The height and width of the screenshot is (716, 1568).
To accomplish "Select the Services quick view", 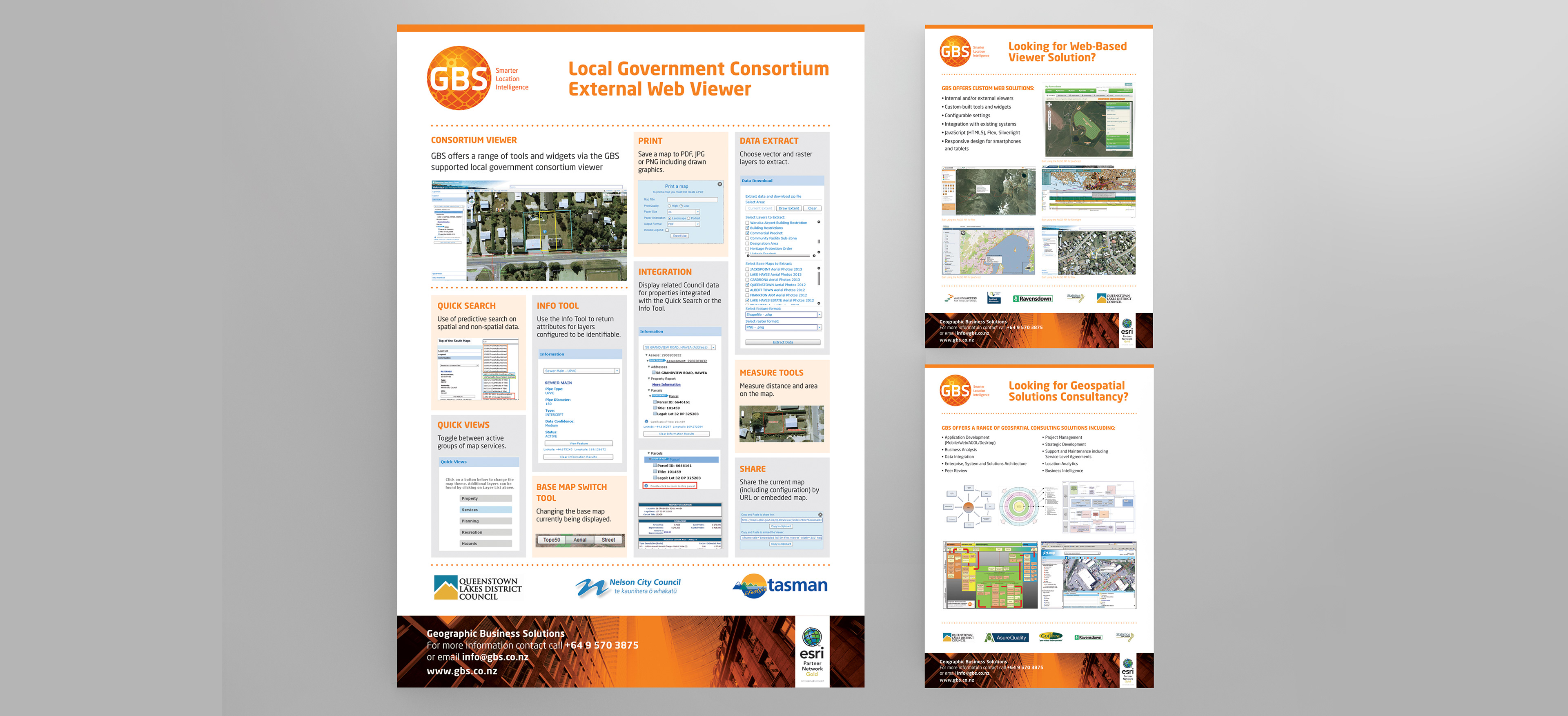I will [485, 510].
